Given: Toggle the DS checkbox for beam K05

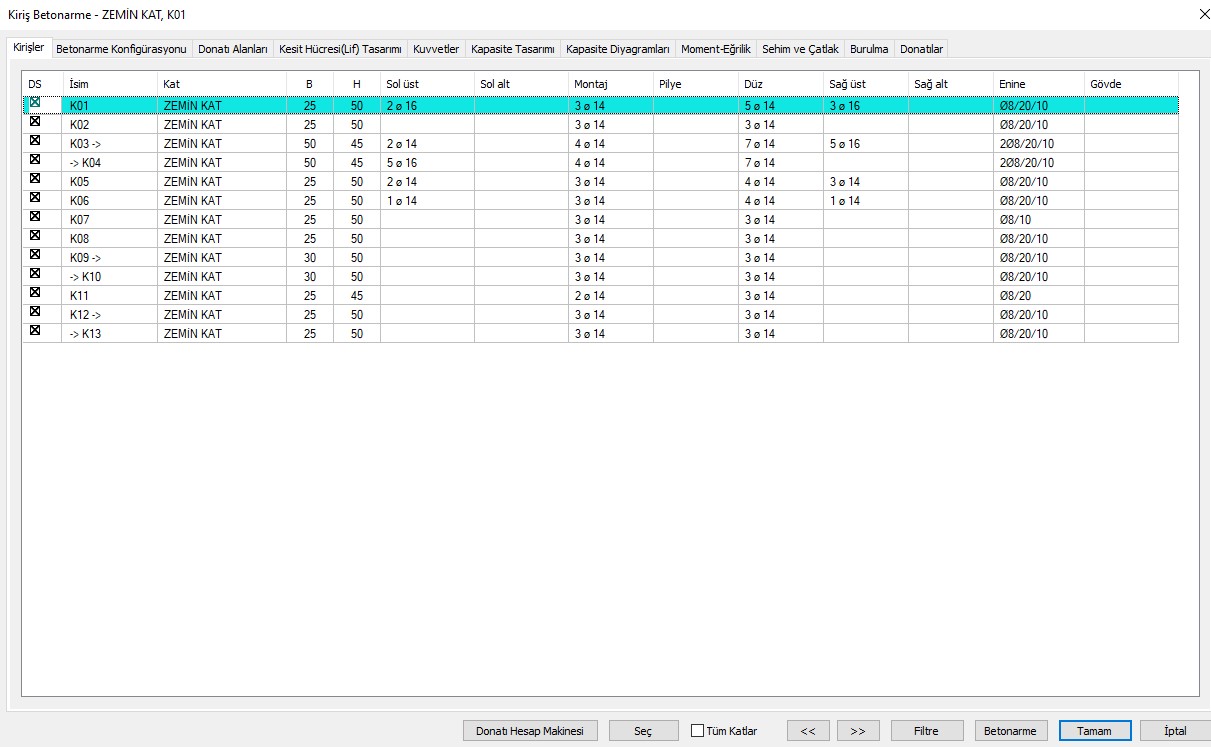Looking at the screenshot, I should click(x=35, y=179).
